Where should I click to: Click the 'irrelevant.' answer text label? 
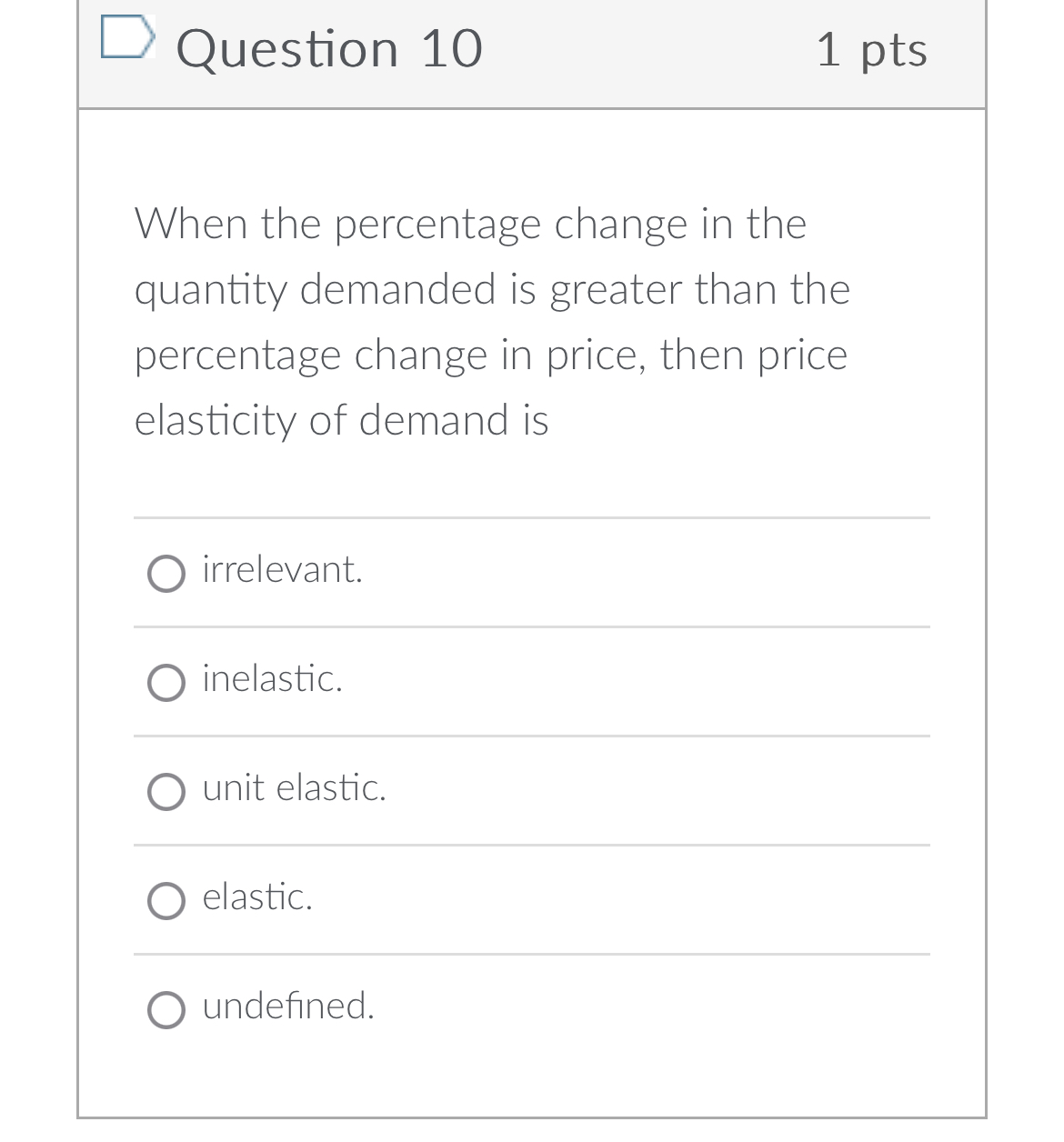point(281,570)
